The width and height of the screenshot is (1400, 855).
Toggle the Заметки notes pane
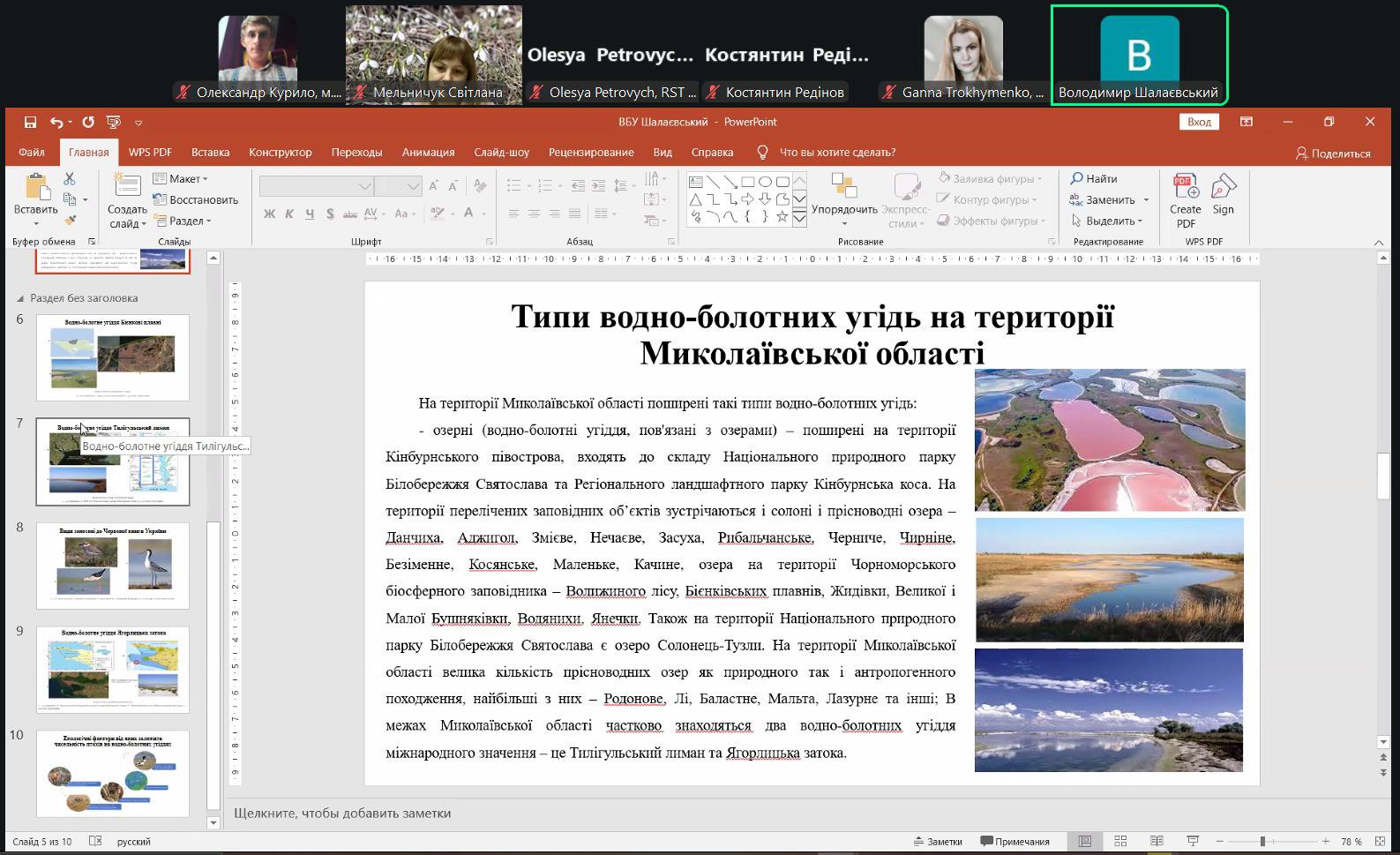(938, 841)
